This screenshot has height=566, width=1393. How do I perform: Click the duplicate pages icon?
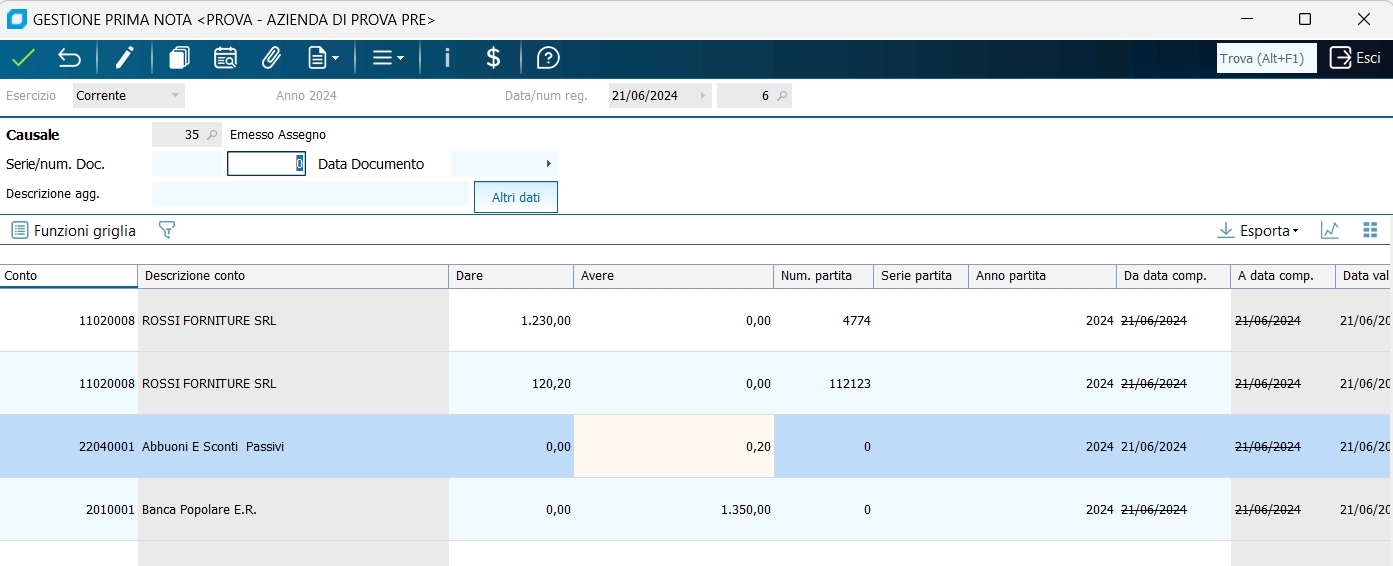coord(179,59)
